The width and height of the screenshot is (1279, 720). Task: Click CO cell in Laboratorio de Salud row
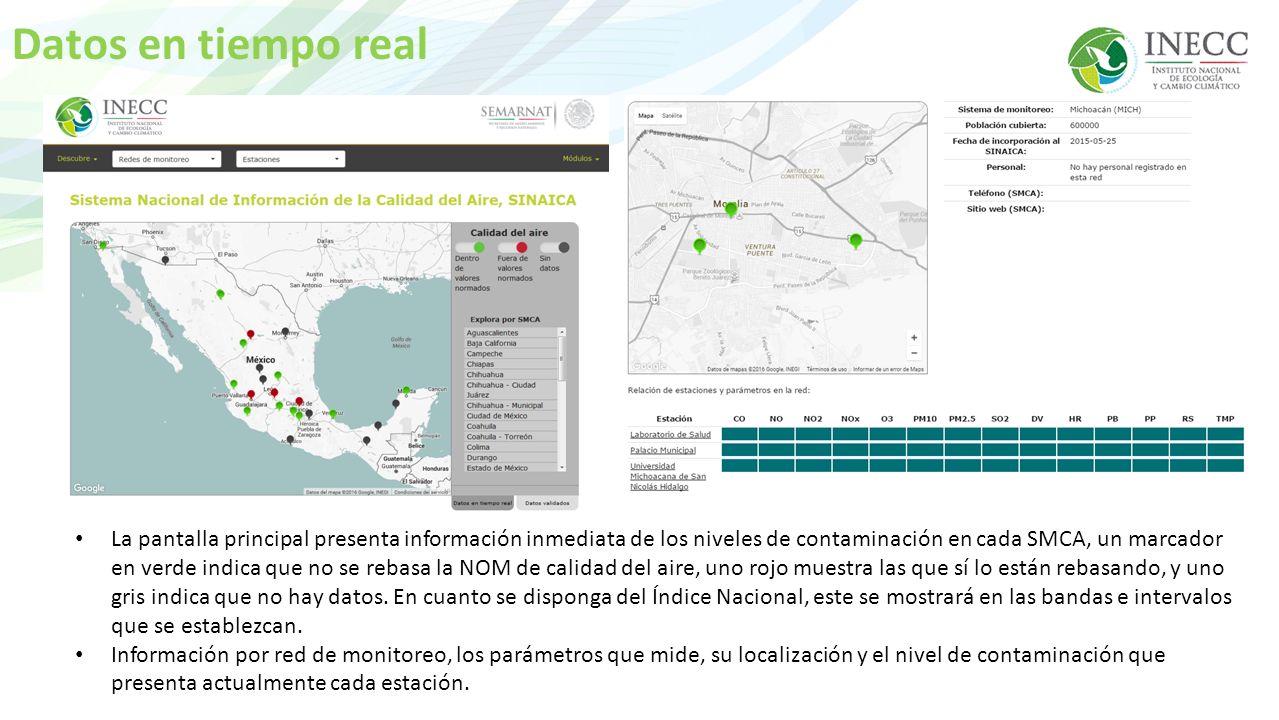pos(739,434)
